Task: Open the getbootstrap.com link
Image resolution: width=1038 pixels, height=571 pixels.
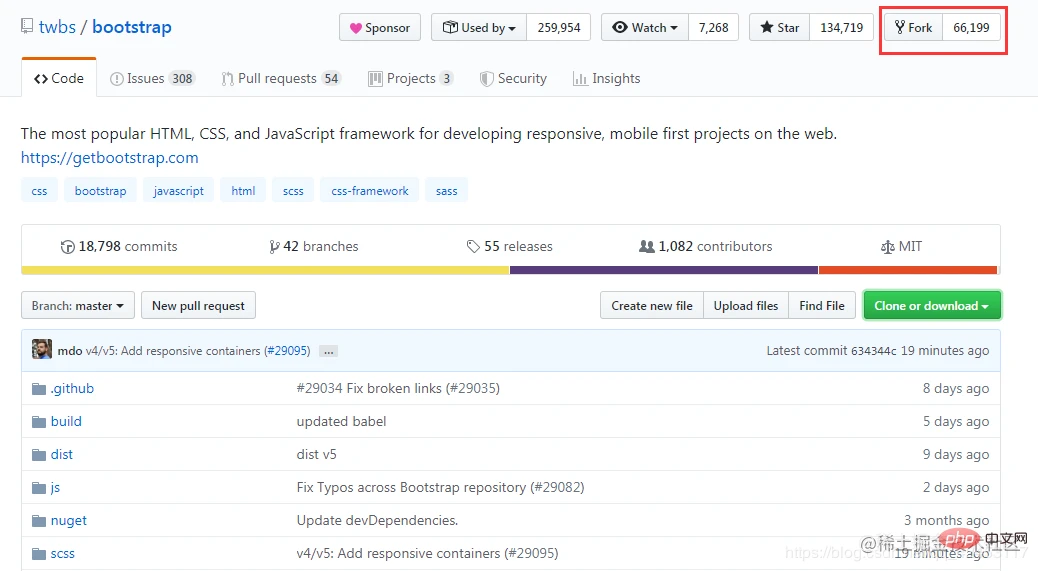Action: [x=109, y=158]
